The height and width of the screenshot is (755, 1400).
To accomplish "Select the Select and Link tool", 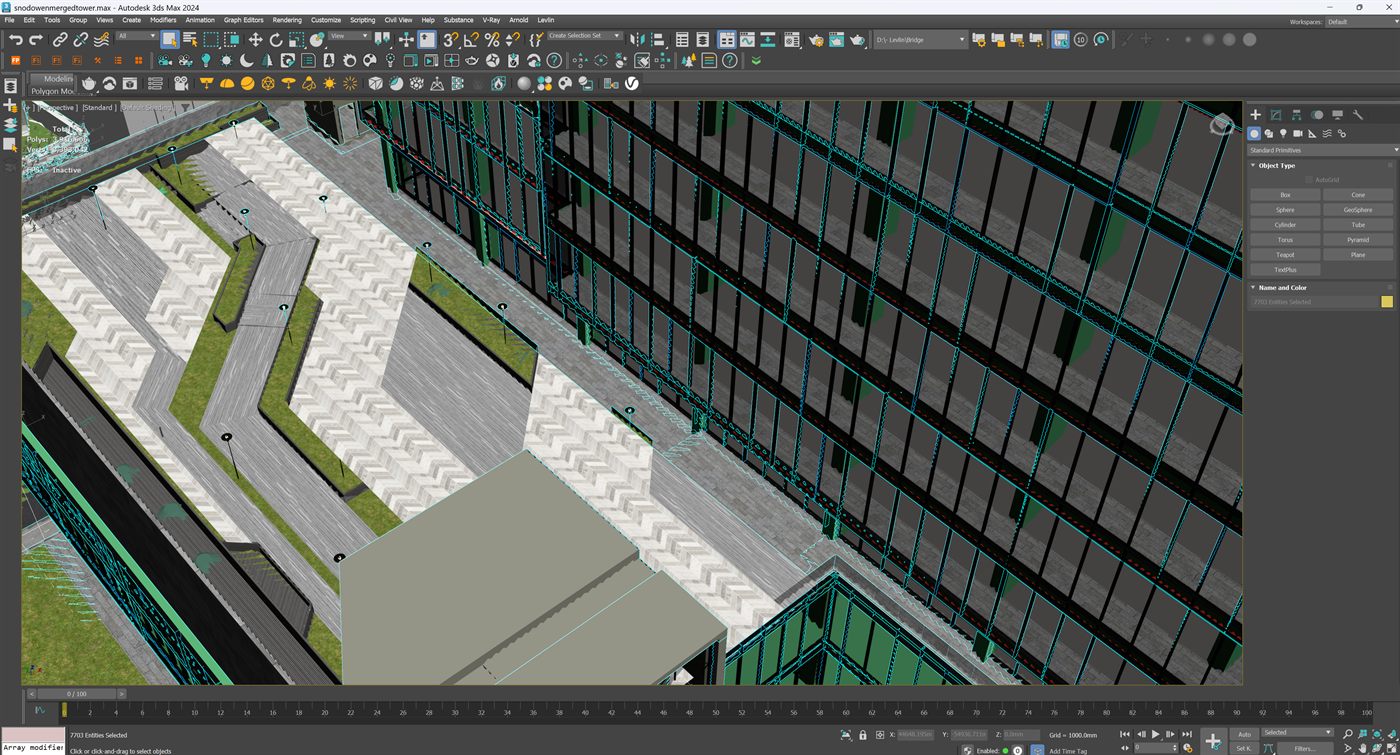I will tap(59, 40).
